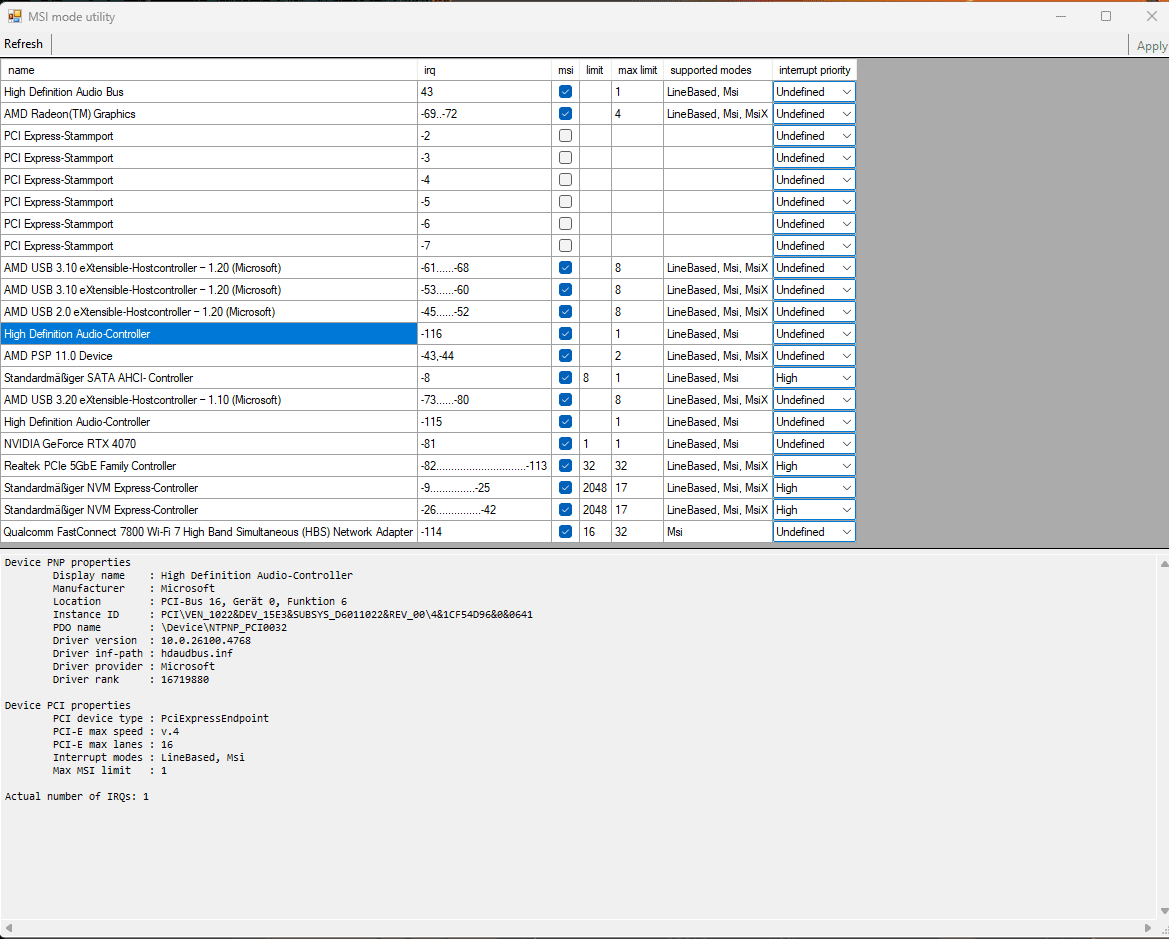The height and width of the screenshot is (939, 1169).
Task: Enable msi for PCI Express-Stammport irq -5
Action: 565,202
